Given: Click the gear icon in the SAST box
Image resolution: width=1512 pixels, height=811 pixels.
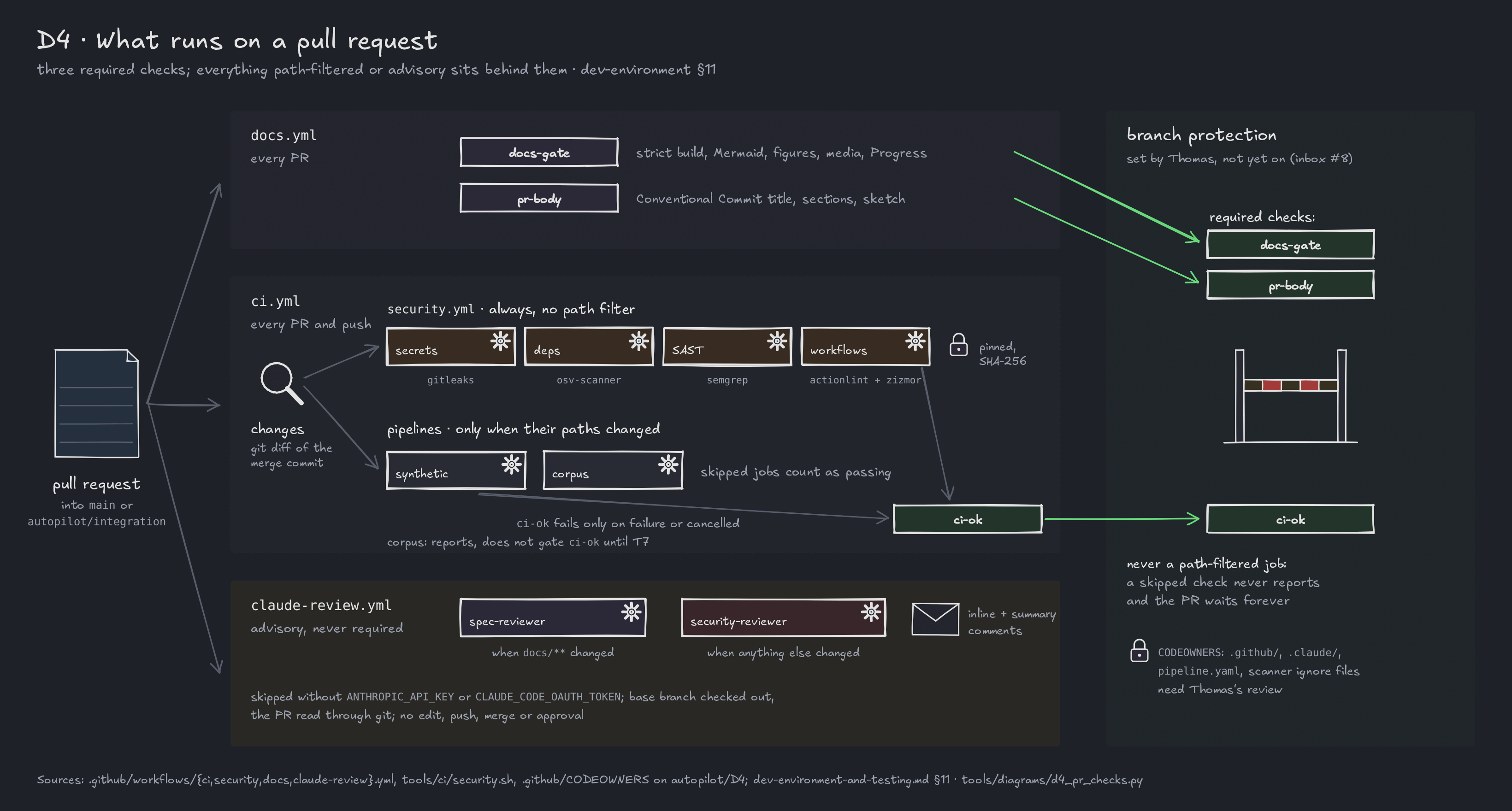Looking at the screenshot, I should pos(777,341).
